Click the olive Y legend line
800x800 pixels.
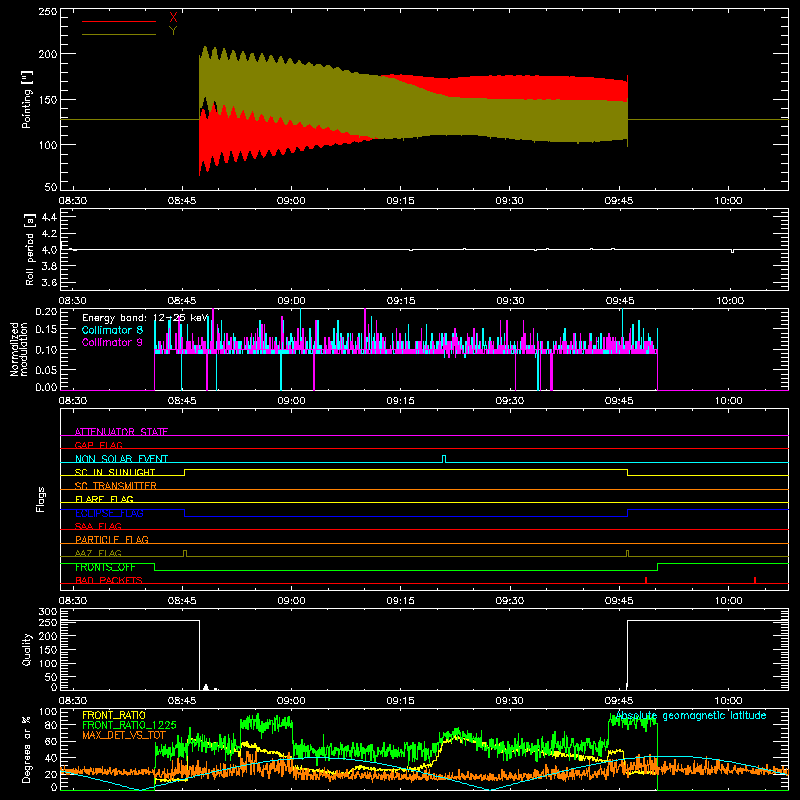[119, 34]
